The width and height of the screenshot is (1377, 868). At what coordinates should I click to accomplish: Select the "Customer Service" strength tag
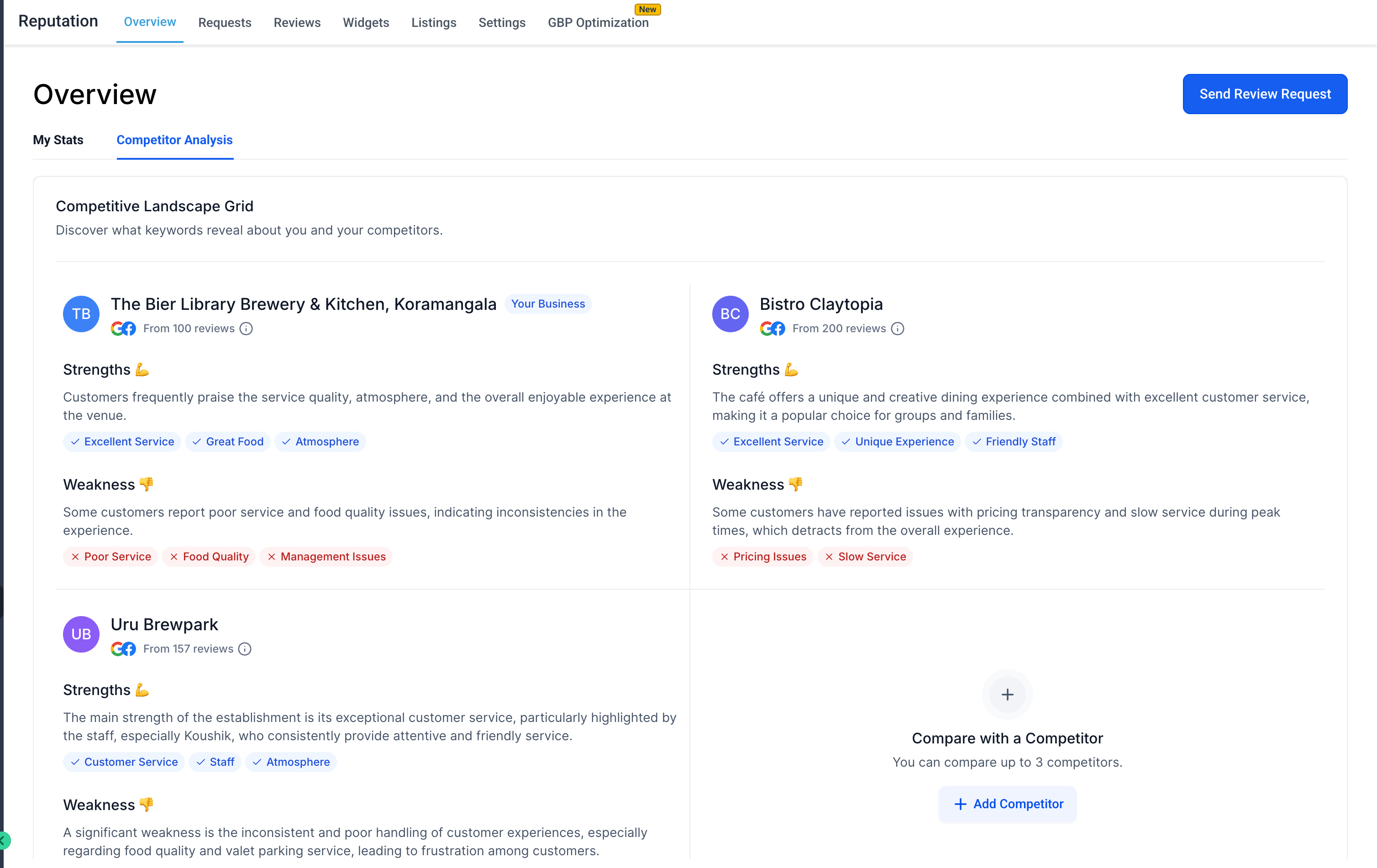click(124, 762)
